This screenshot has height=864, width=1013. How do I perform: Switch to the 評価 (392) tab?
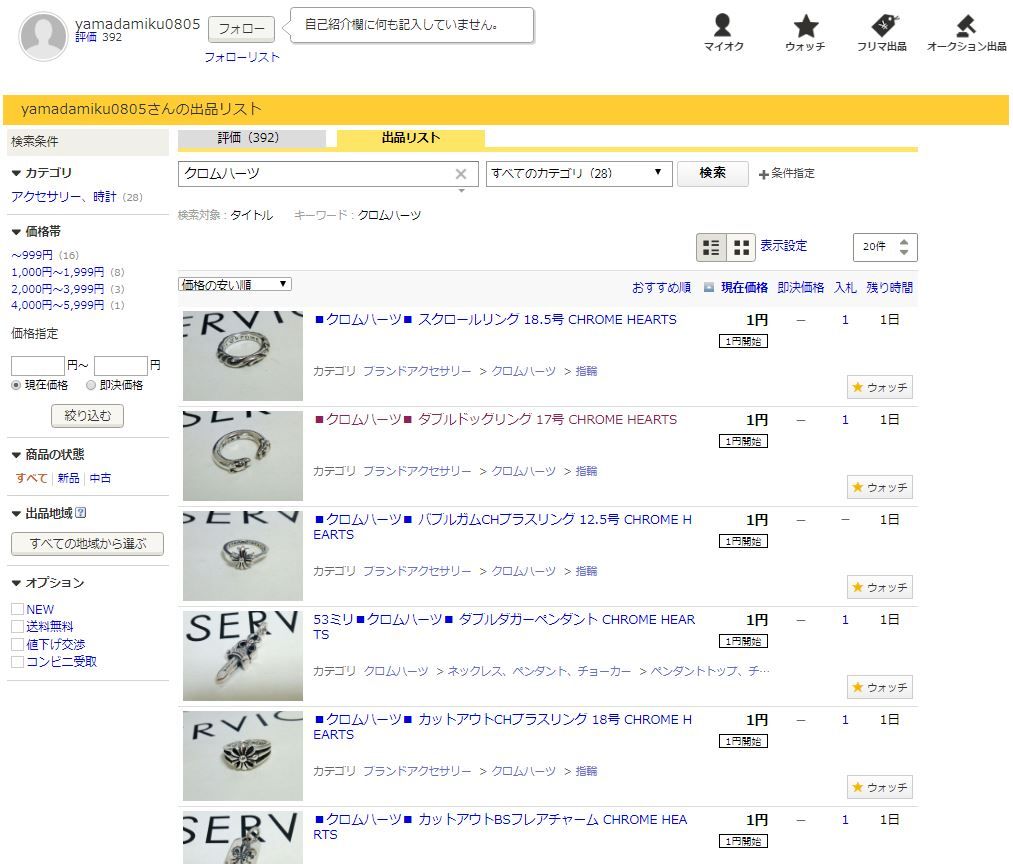(x=252, y=138)
